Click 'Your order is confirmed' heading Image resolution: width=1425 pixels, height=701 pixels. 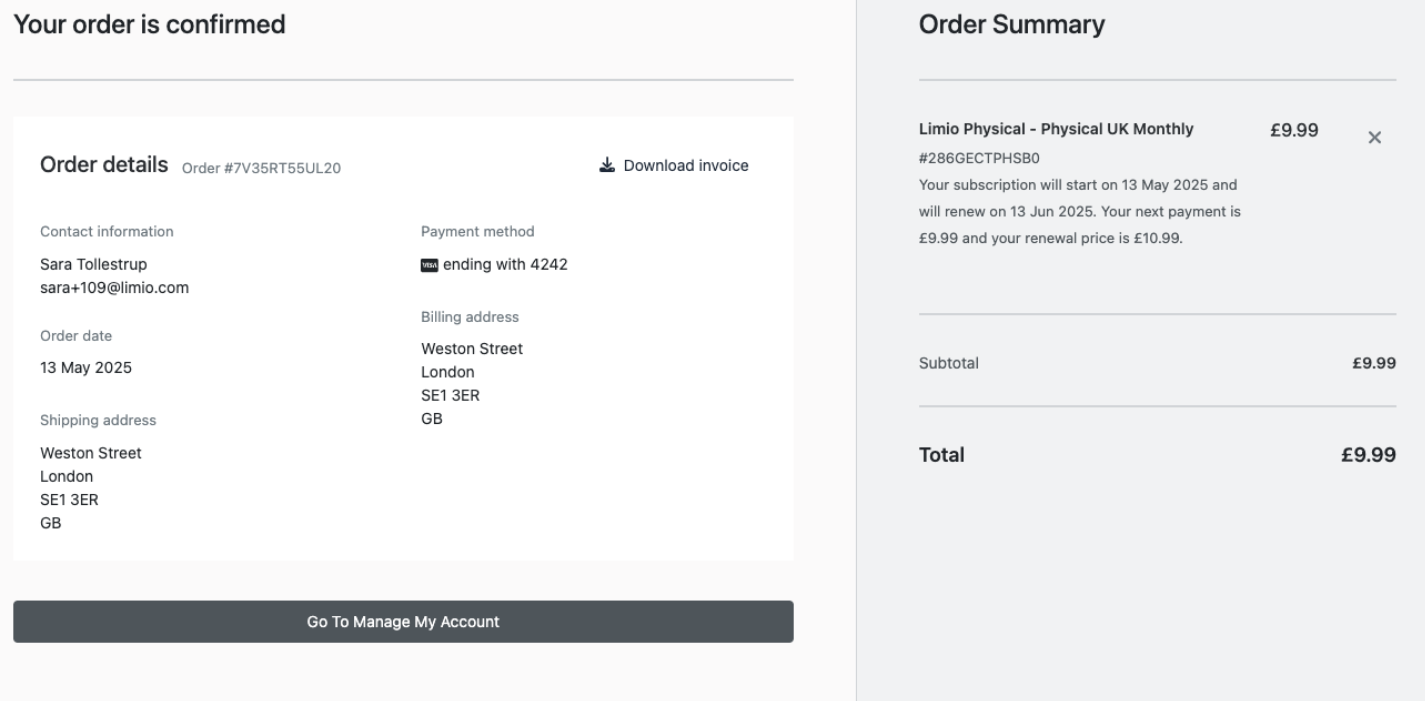[x=149, y=25]
